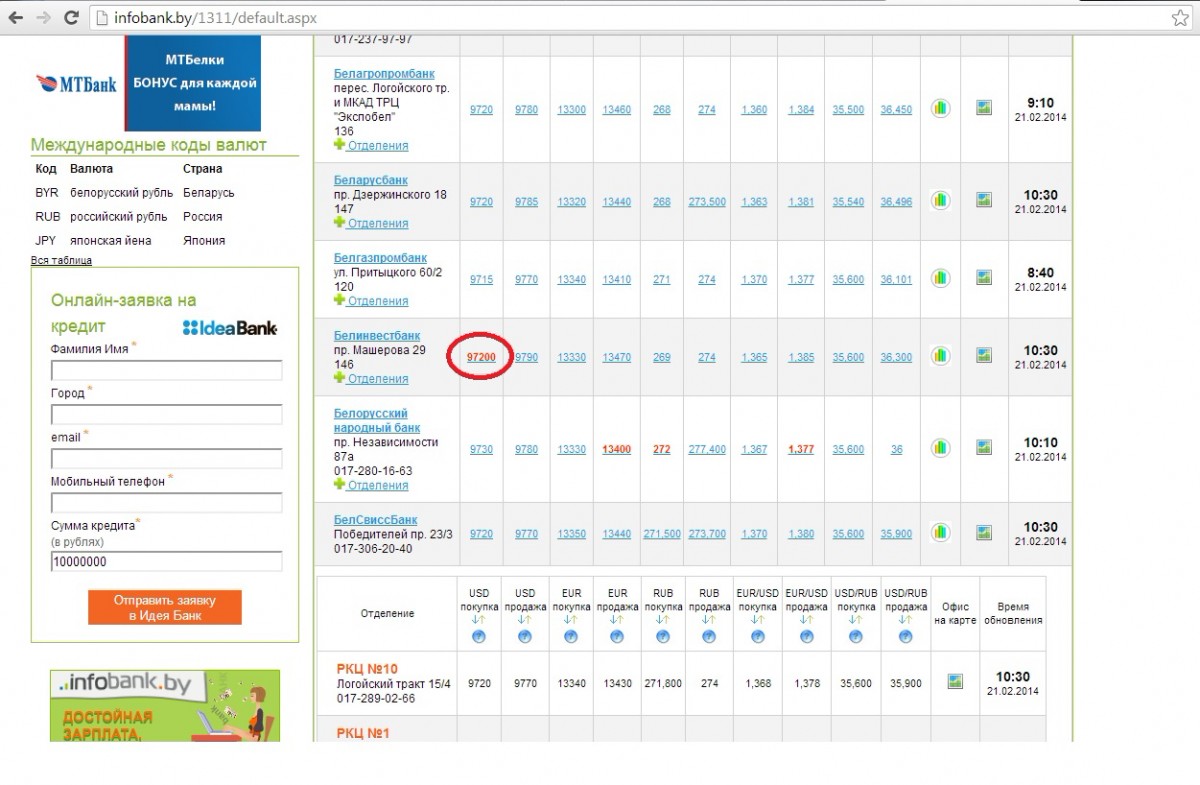Screen dimensions: 1200x785
Task: Go back with the browser back arrow
Action: pos(16,17)
